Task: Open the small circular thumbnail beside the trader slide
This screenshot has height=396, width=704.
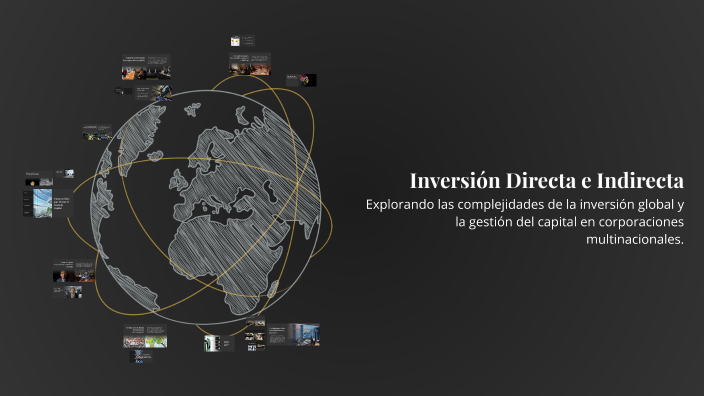Action: coord(119,91)
